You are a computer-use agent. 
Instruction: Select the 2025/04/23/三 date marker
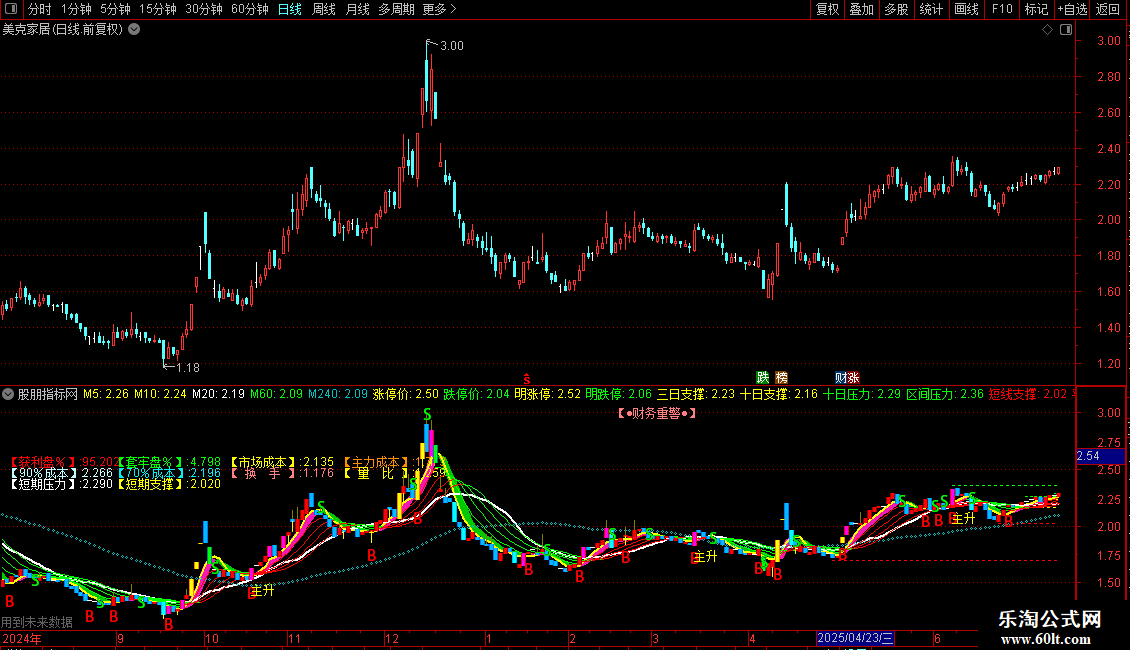pos(856,638)
